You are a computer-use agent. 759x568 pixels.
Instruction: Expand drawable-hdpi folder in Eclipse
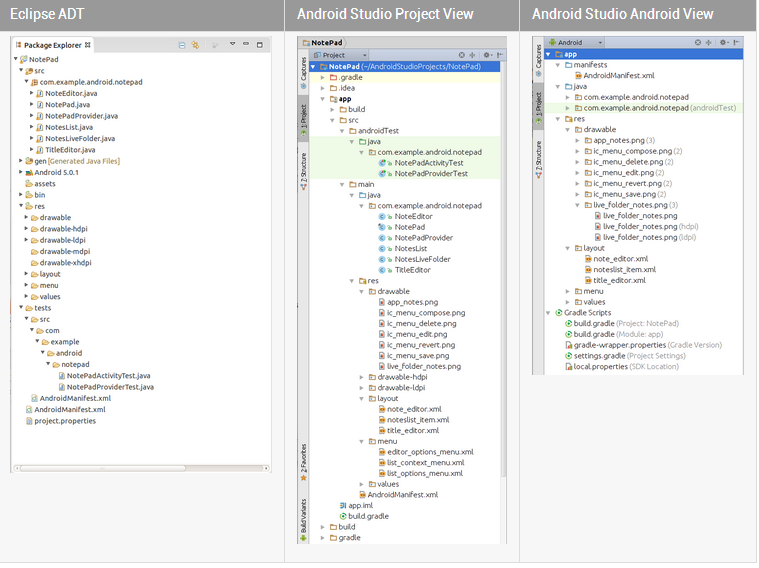coord(26,228)
